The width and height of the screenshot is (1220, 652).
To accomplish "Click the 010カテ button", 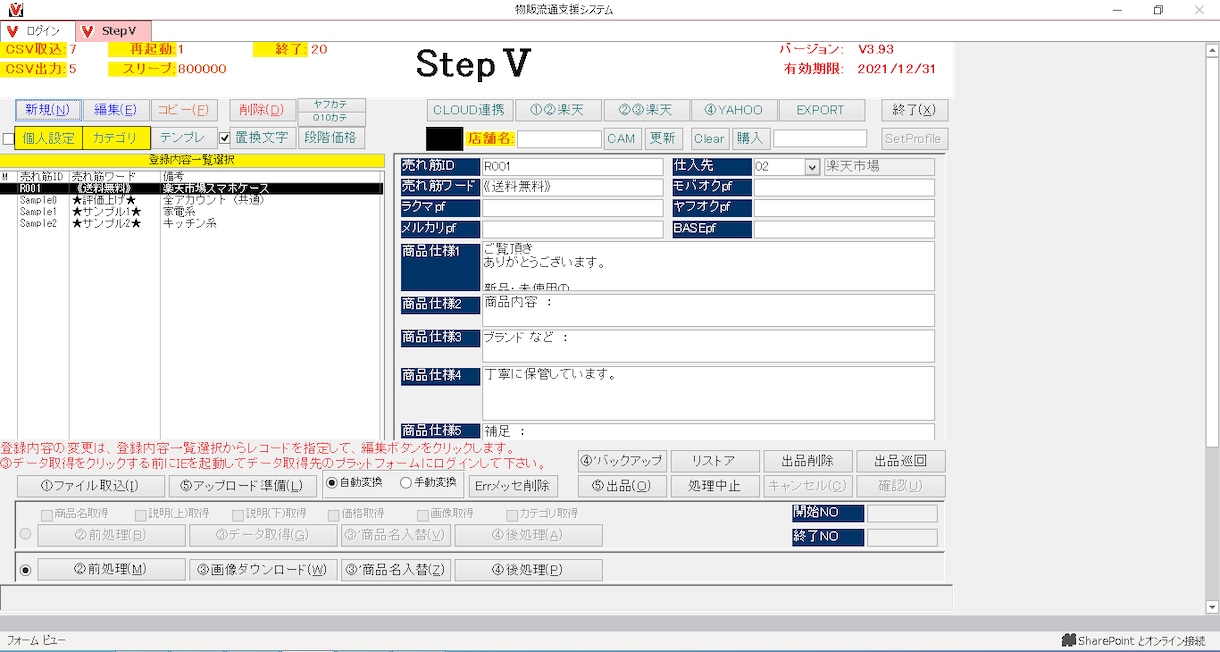I will pos(331,117).
